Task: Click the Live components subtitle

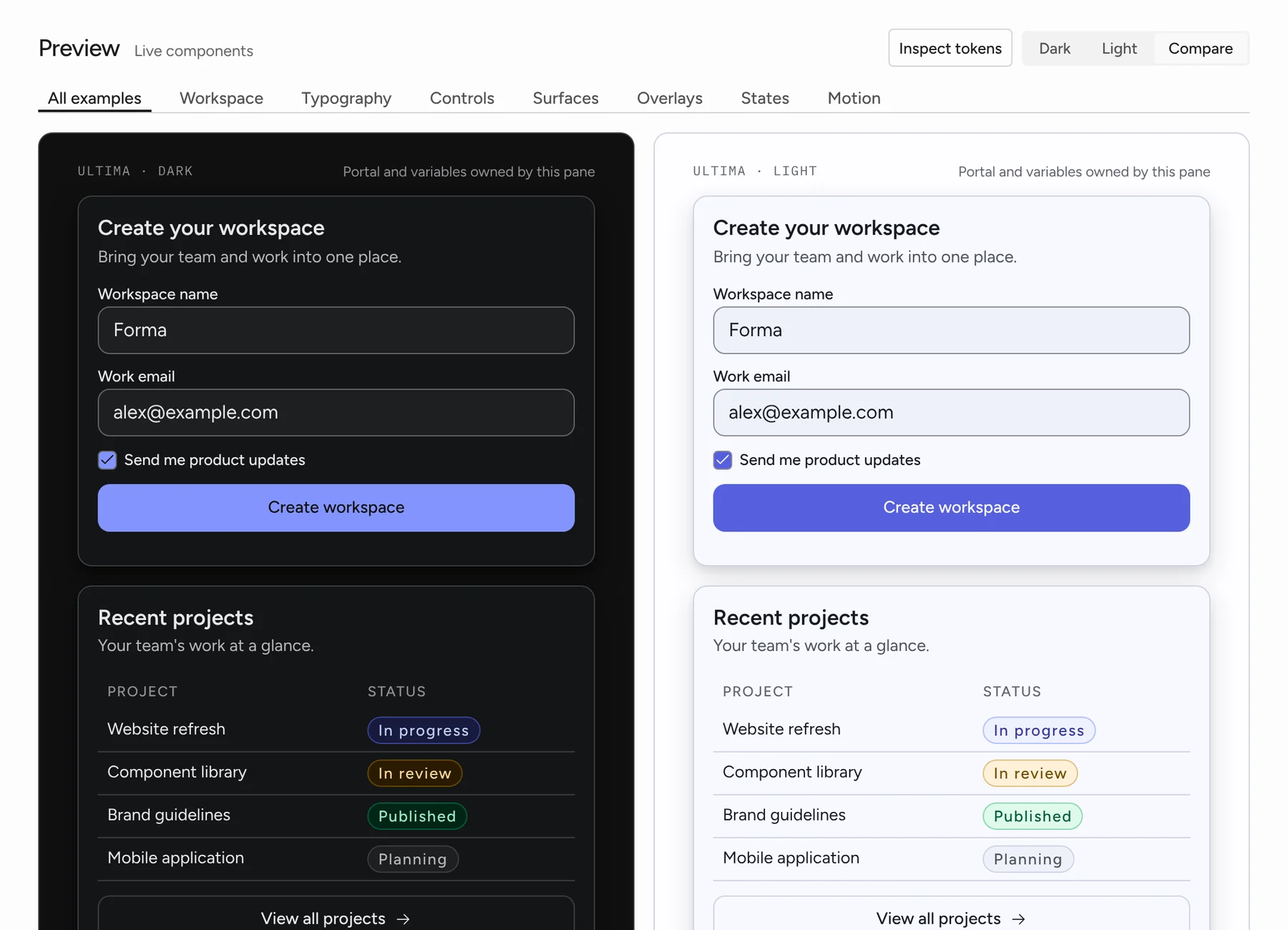Action: [x=194, y=51]
